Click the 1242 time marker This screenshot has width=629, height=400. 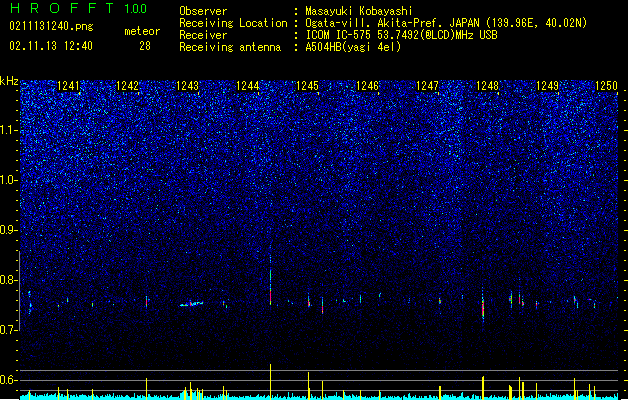[x=127, y=86]
